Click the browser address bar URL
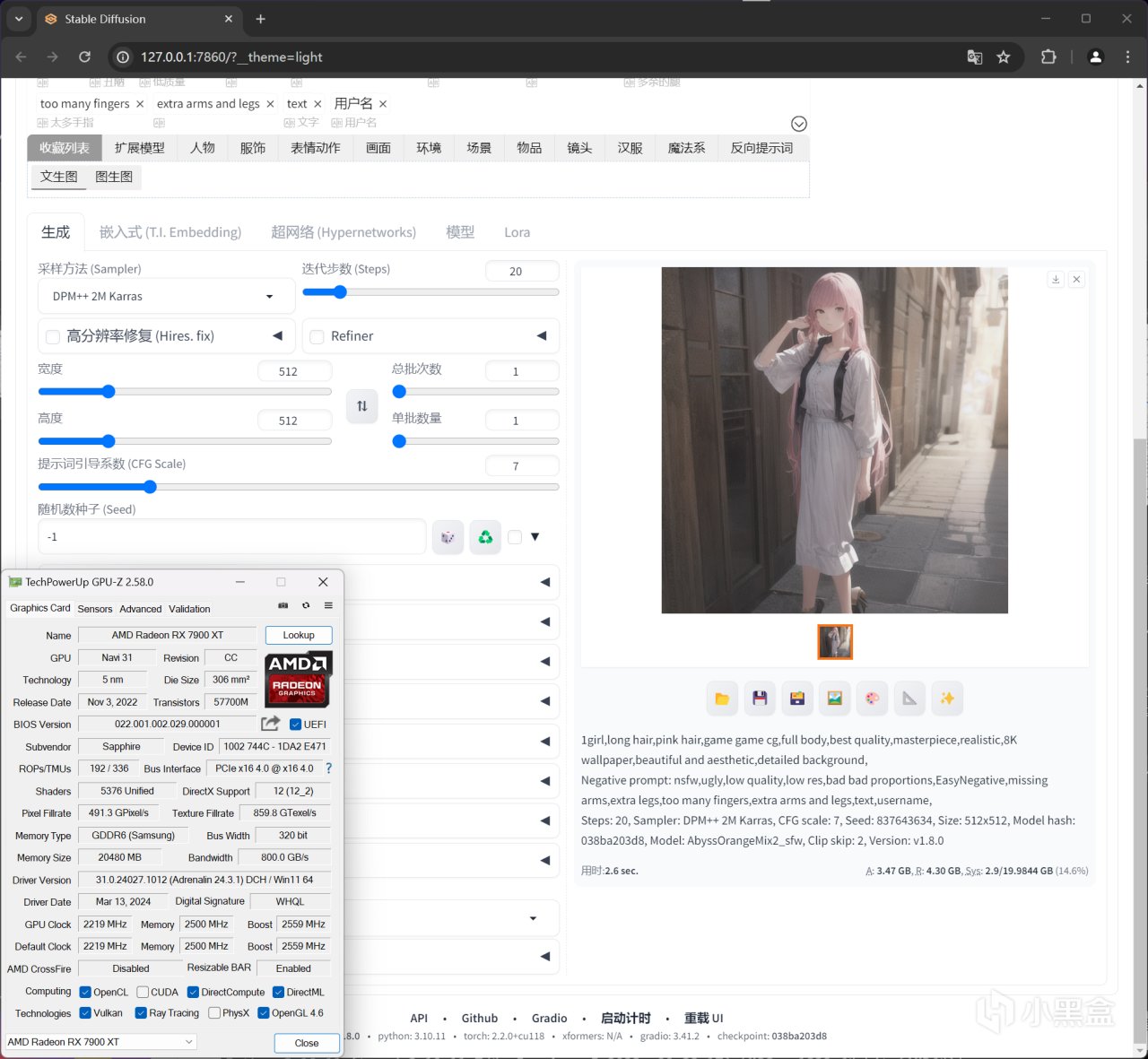 [231, 56]
